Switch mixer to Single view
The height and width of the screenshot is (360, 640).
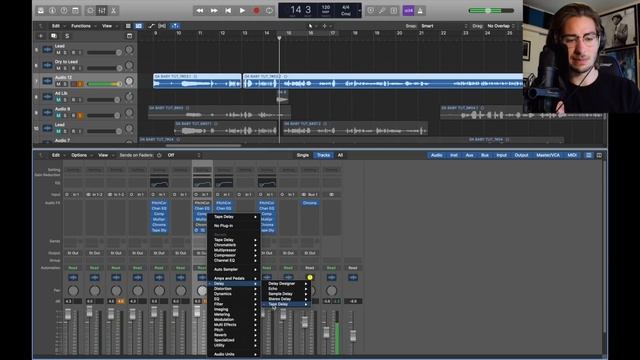pos(303,155)
